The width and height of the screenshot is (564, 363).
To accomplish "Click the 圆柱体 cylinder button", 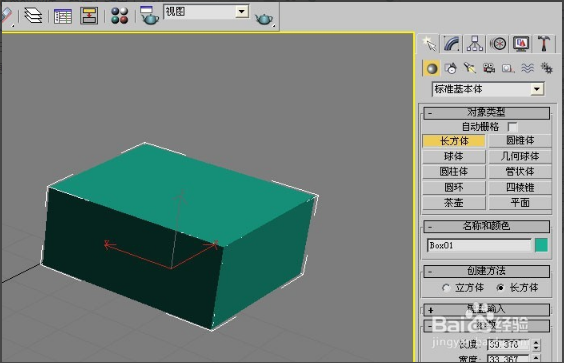I will [x=454, y=172].
